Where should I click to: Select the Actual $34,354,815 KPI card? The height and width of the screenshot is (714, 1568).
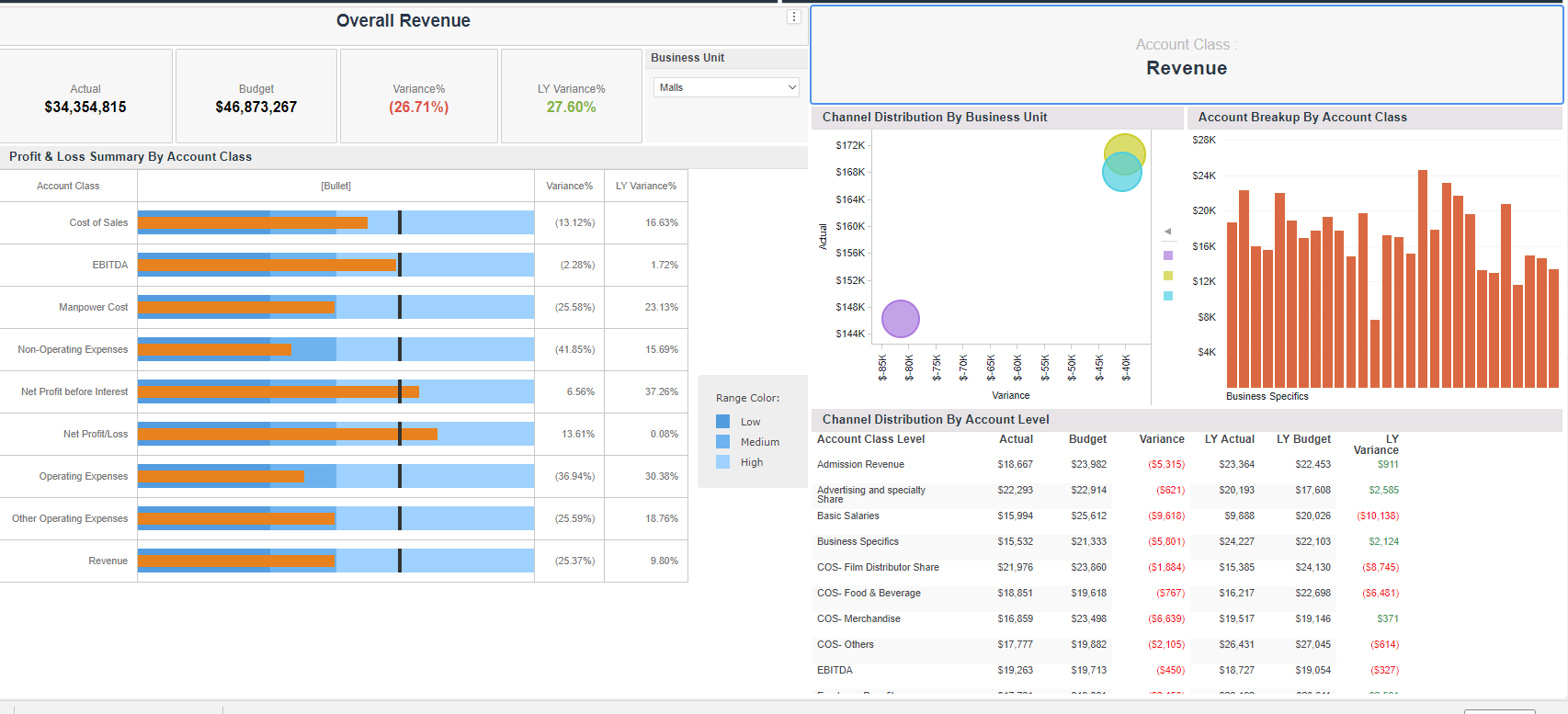click(x=85, y=96)
